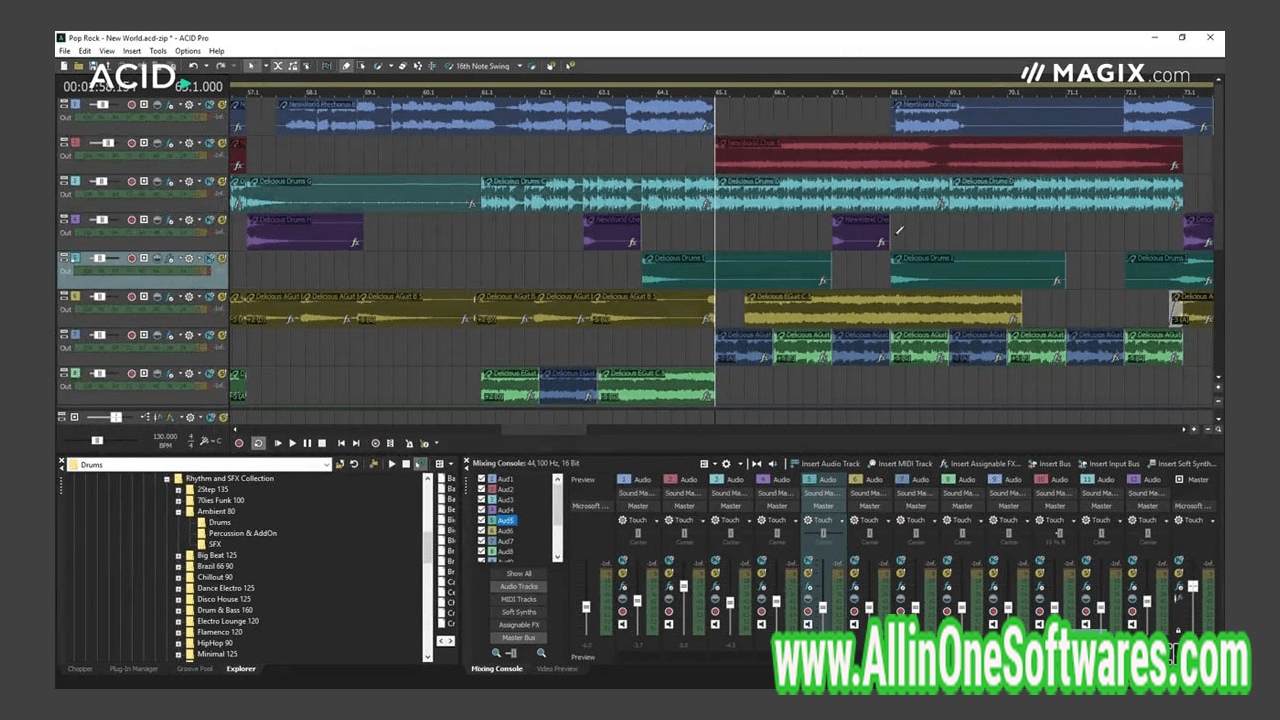Toggle Loop Playback in transport bar
This screenshot has height=720, width=1280.
pyautogui.click(x=258, y=443)
